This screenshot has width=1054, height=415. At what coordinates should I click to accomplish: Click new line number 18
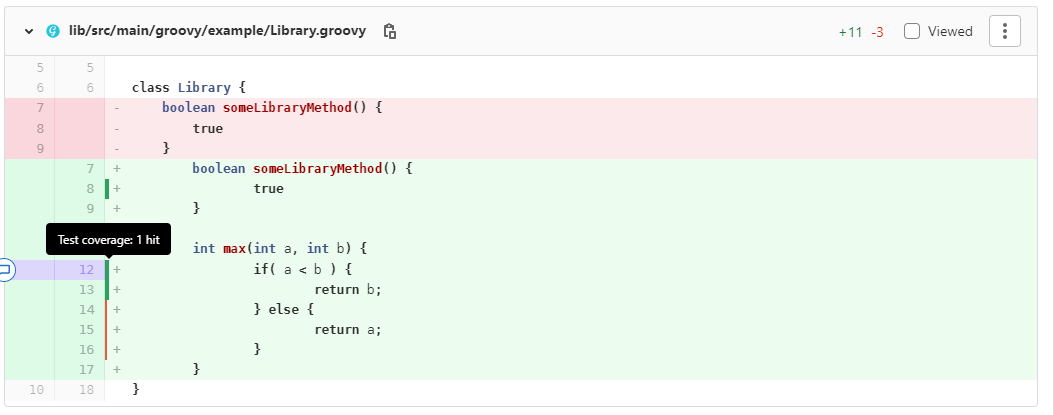[86, 389]
